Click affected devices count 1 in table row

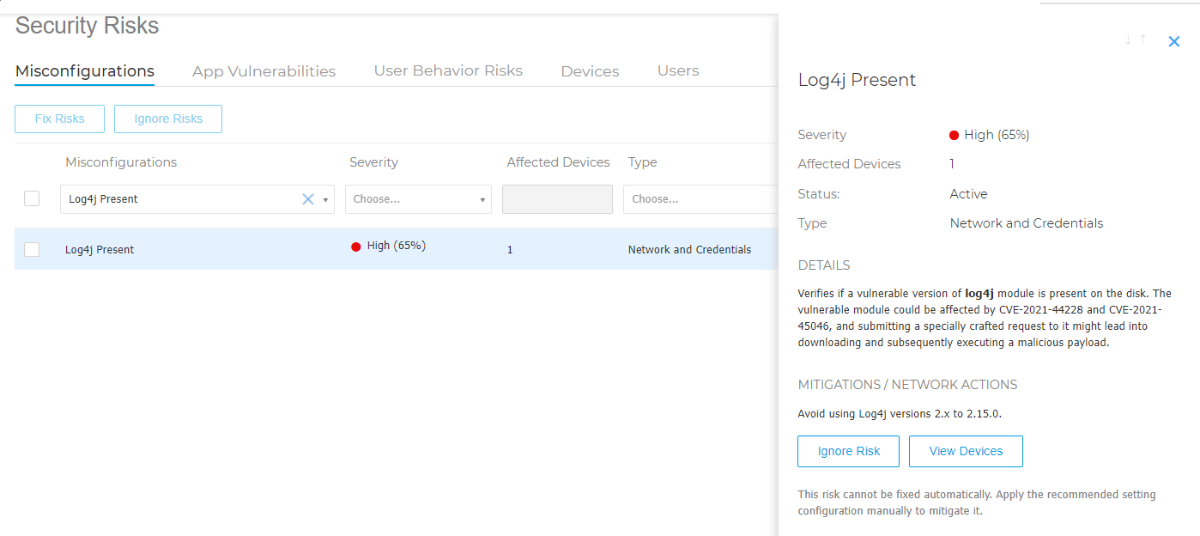[510, 249]
